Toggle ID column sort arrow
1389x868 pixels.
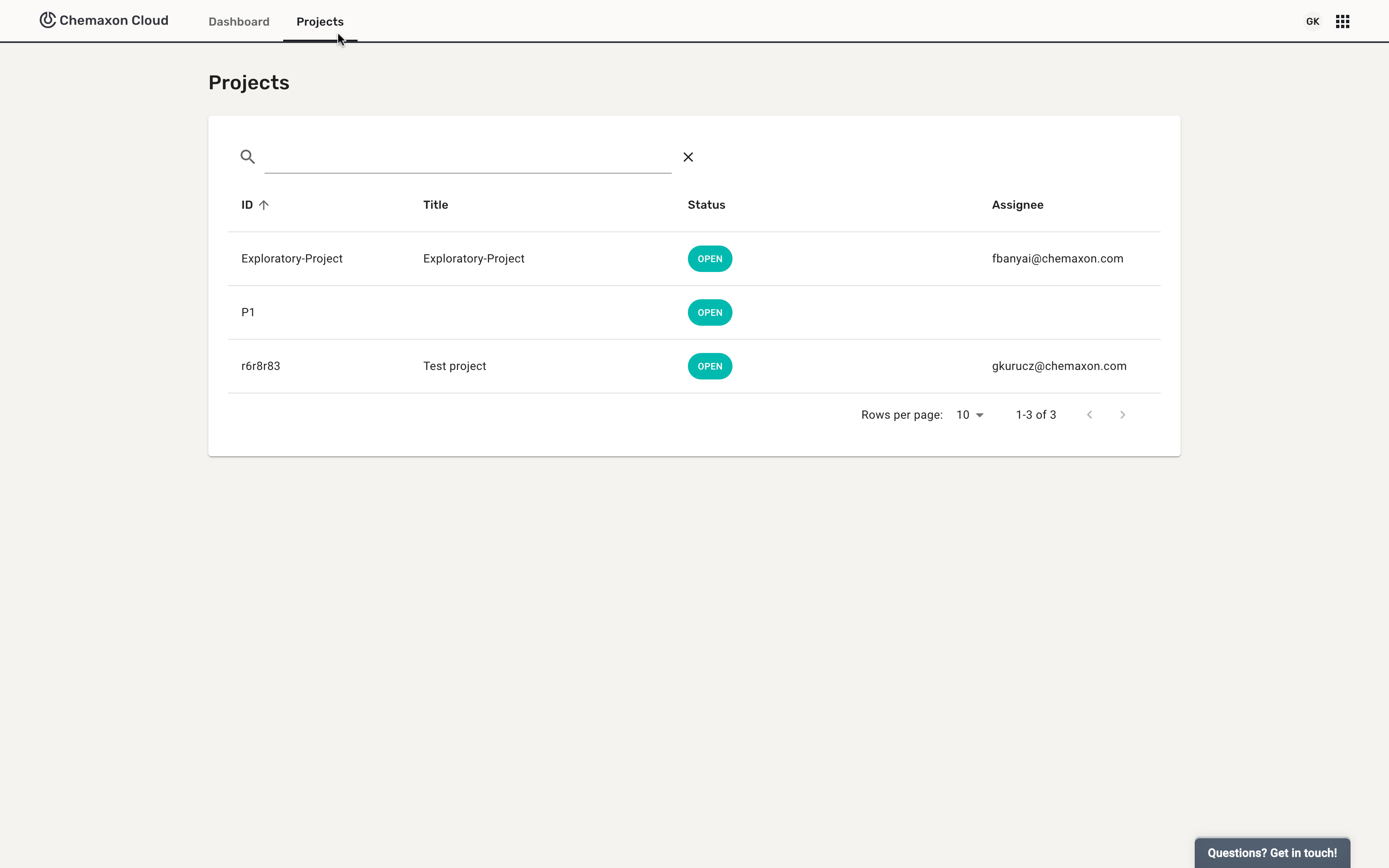[263, 205]
